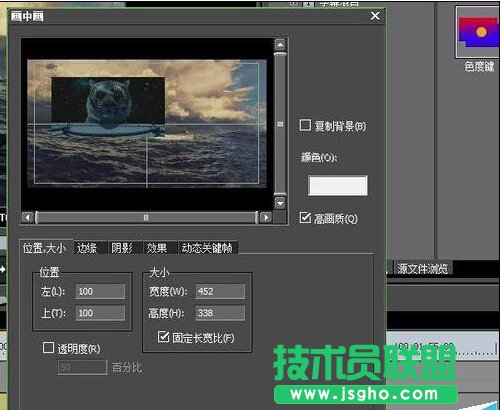
Task: Open the 阴影 tab
Action: (122, 248)
